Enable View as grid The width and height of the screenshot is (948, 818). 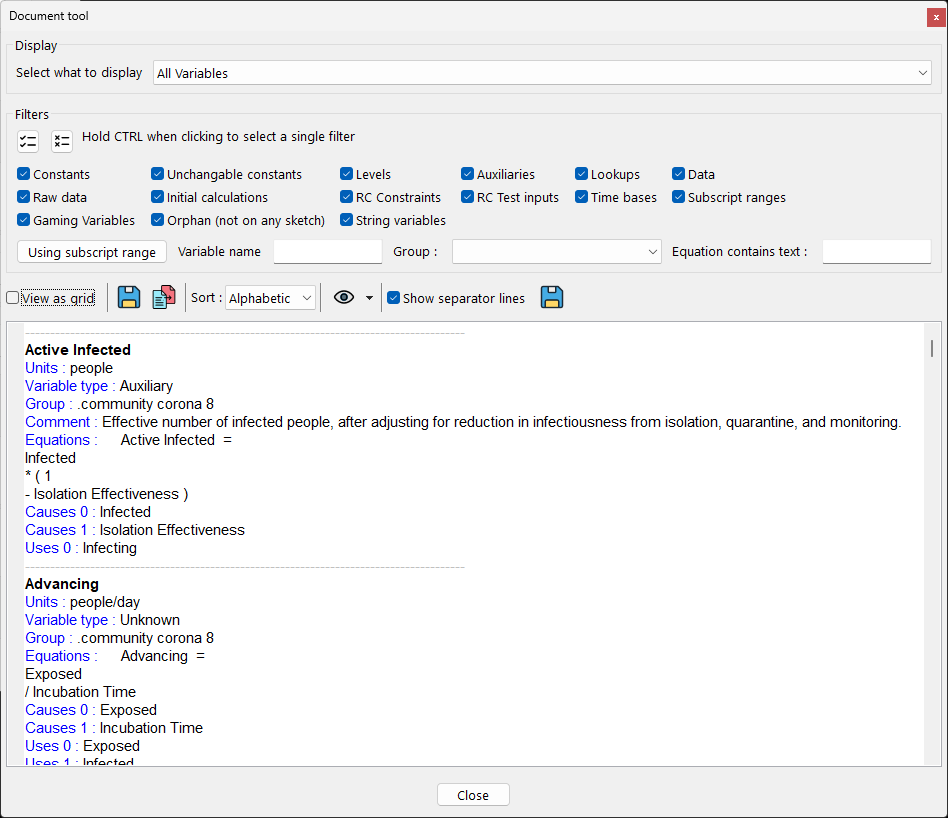12,297
